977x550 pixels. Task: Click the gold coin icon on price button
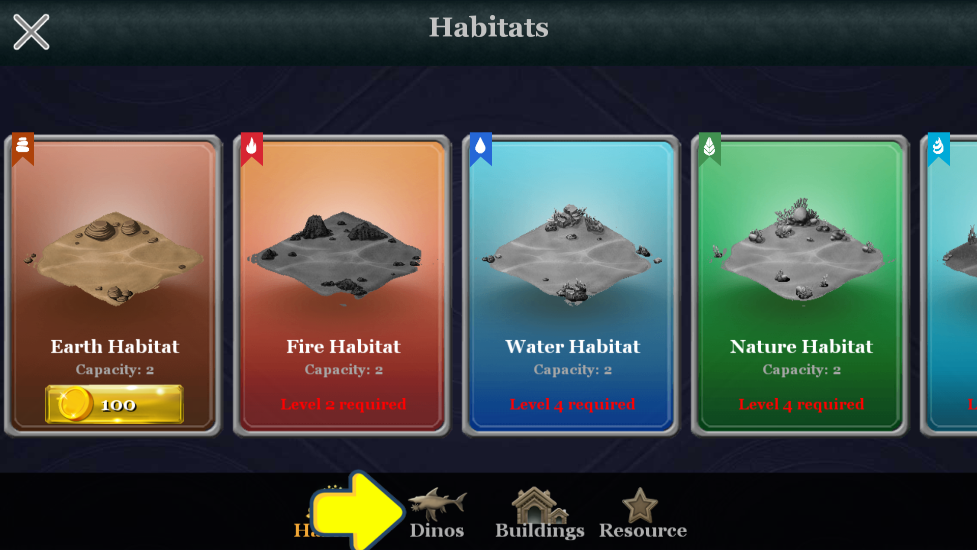pyautogui.click(x=75, y=404)
